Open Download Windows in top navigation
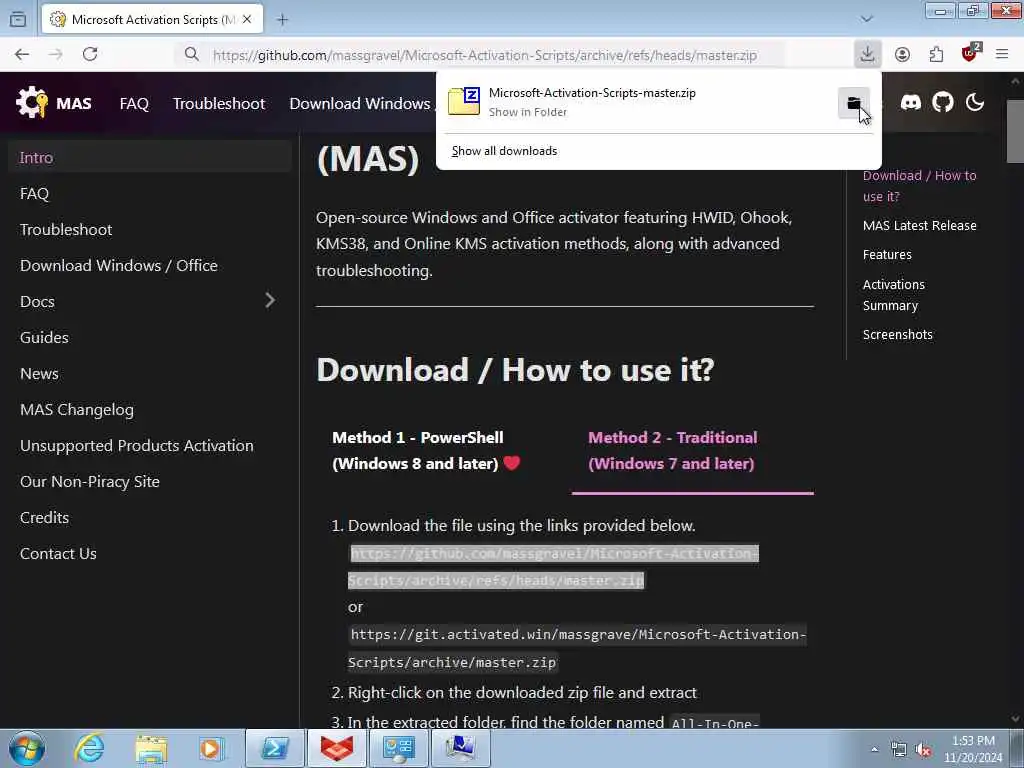The image size is (1024, 768). (360, 103)
